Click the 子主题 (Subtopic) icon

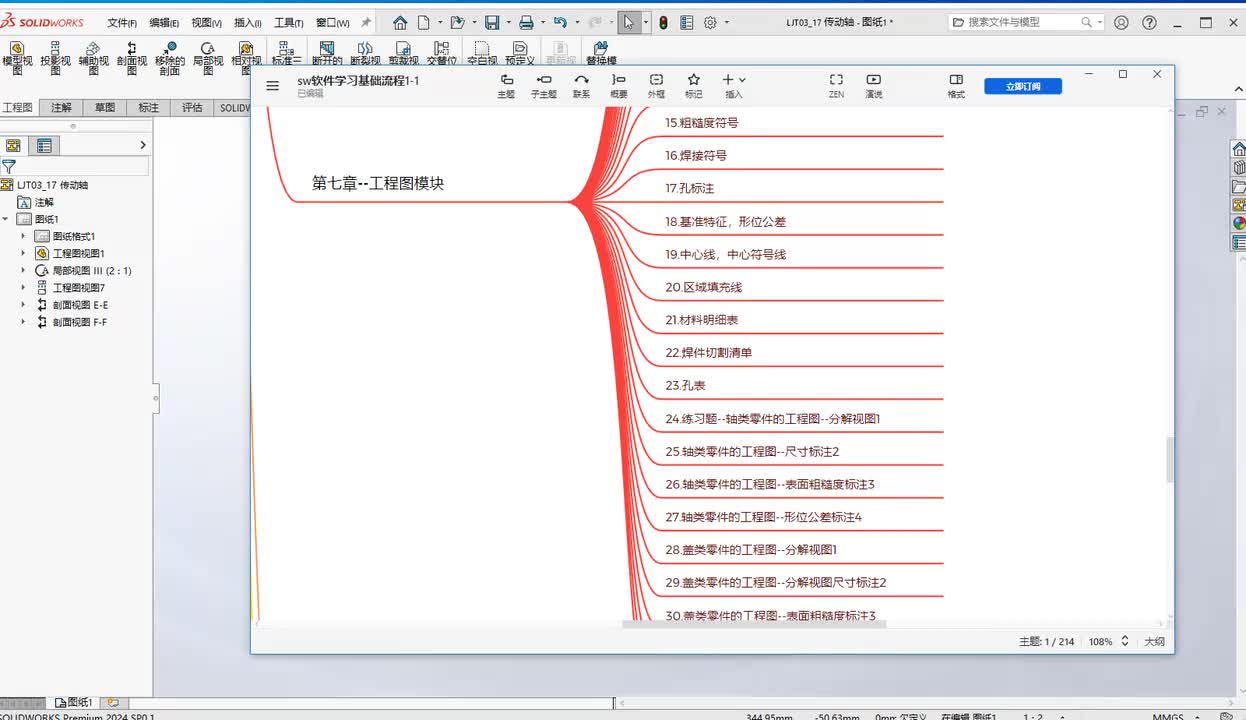[543, 86]
